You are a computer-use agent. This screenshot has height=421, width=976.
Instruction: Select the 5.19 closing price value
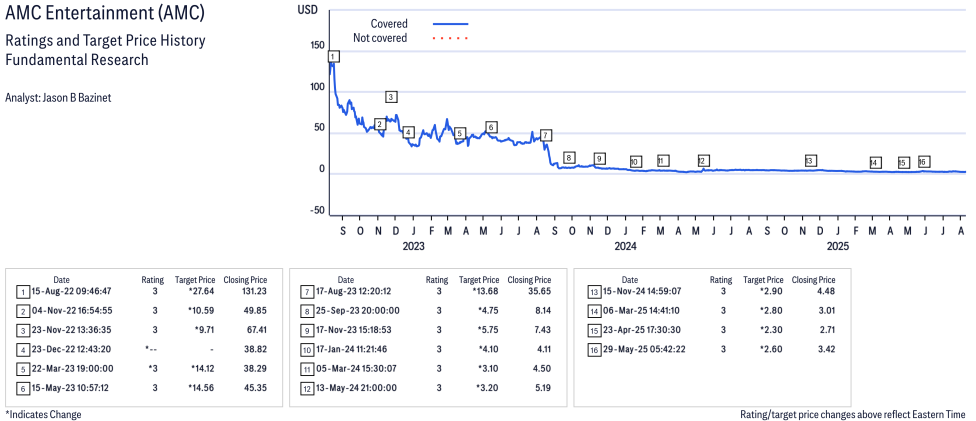point(542,388)
